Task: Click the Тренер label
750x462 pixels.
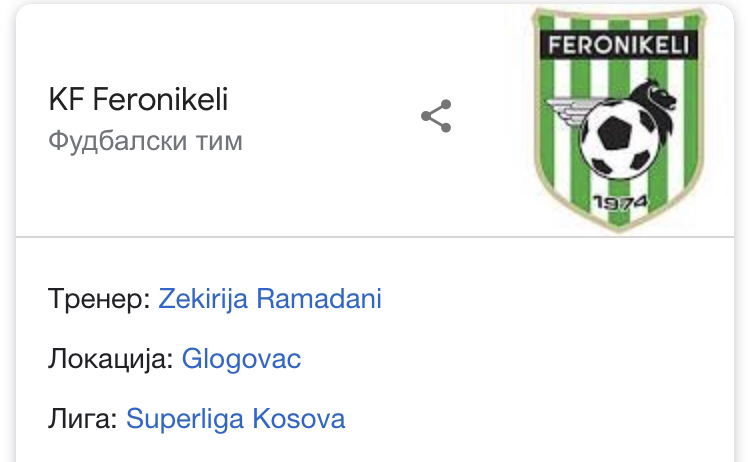Action: click(99, 299)
